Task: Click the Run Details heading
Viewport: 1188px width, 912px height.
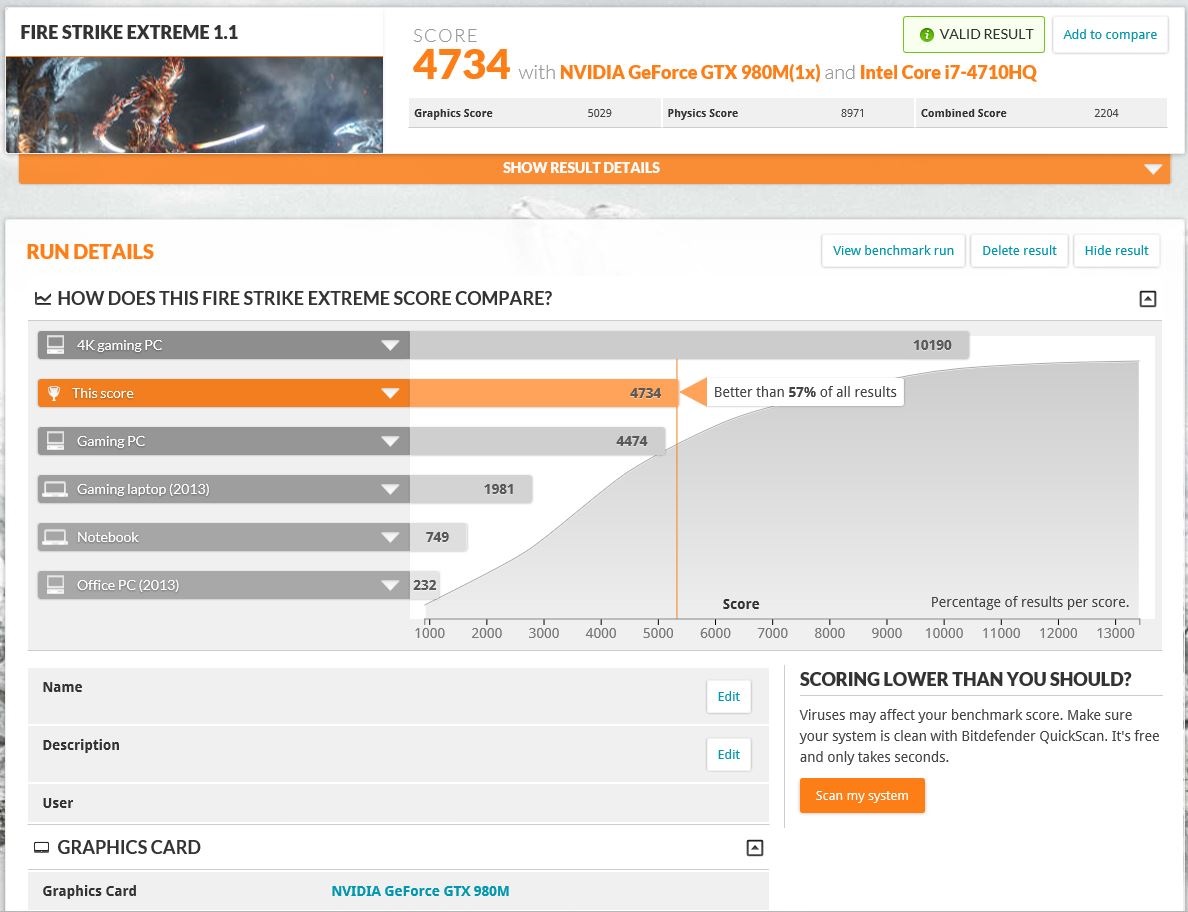Action: pyautogui.click(x=90, y=252)
